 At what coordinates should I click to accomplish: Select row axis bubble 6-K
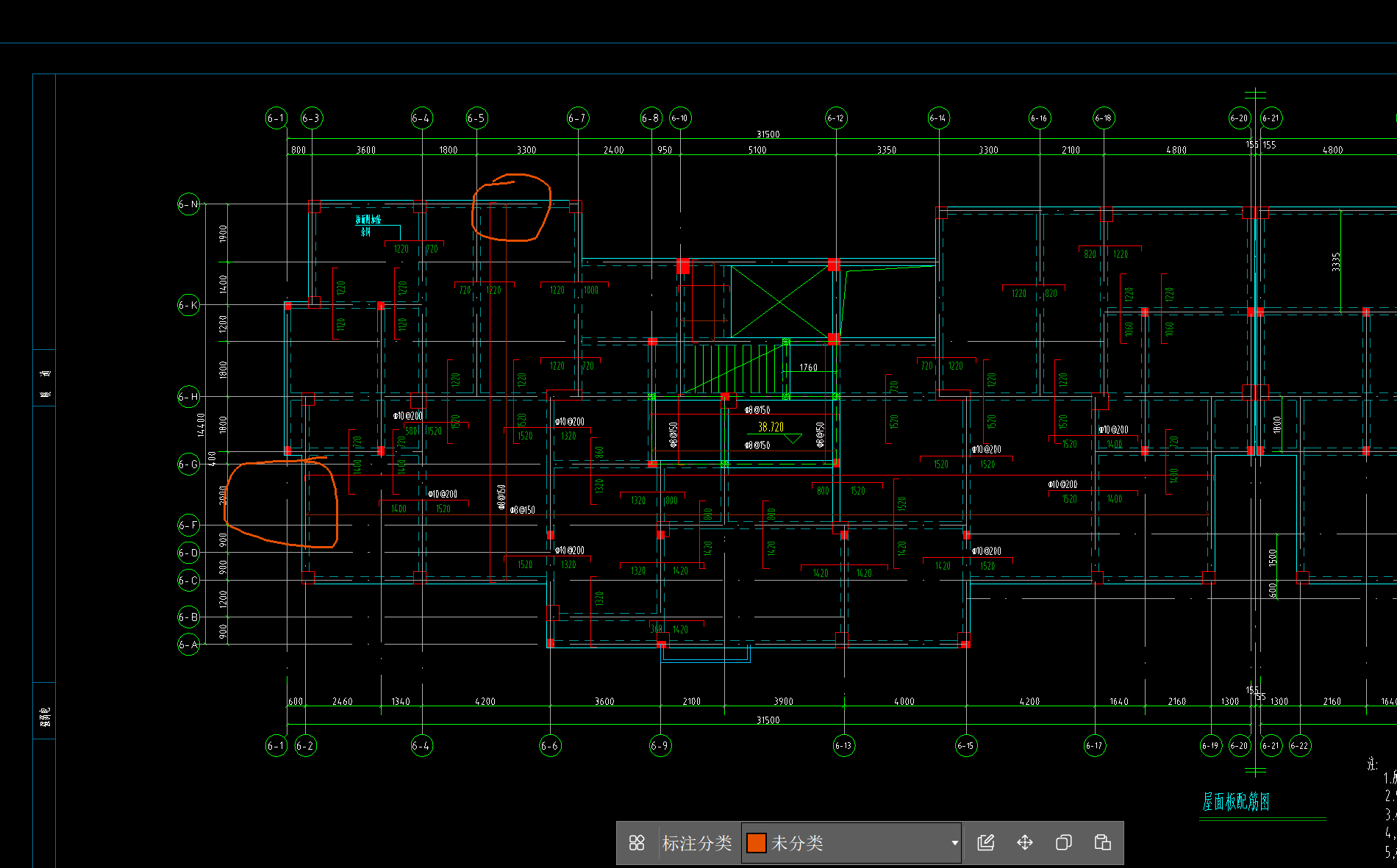[x=189, y=305]
